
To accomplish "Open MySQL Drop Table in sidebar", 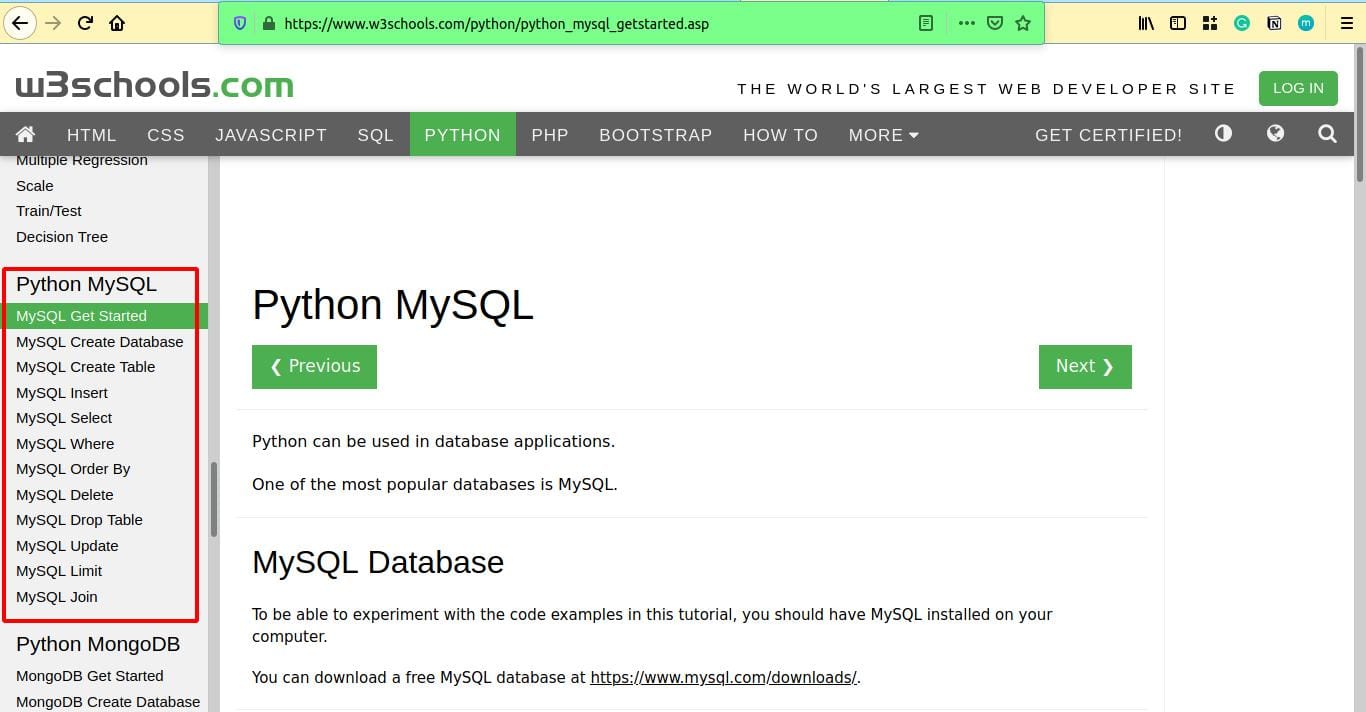I will (79, 520).
